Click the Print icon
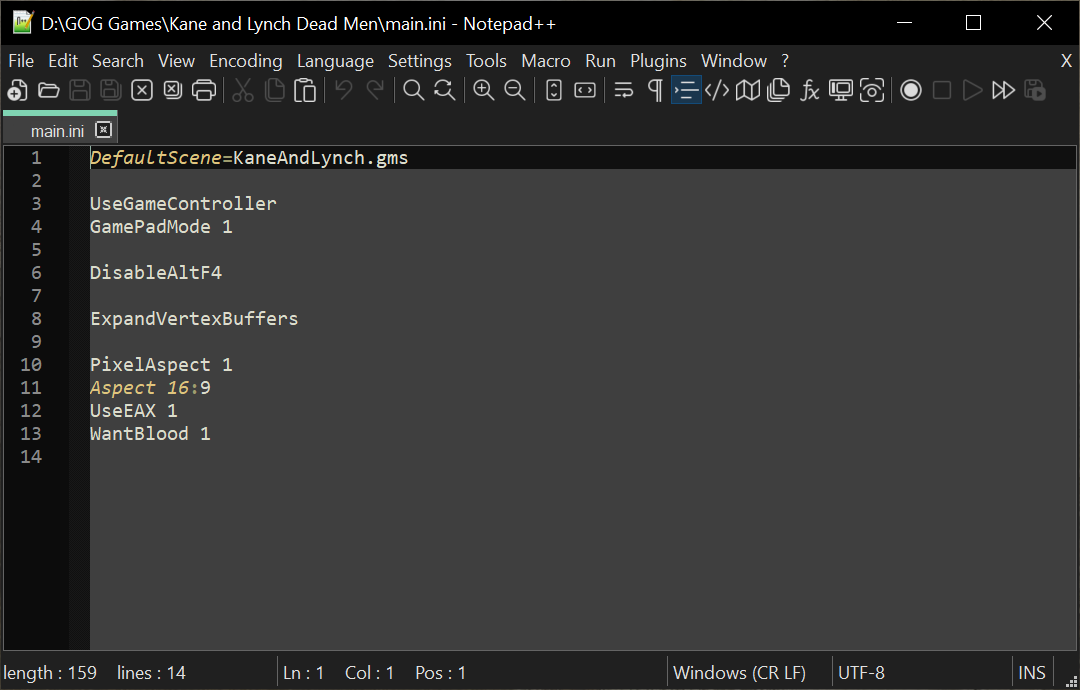This screenshot has height=690, width=1080. click(x=204, y=90)
